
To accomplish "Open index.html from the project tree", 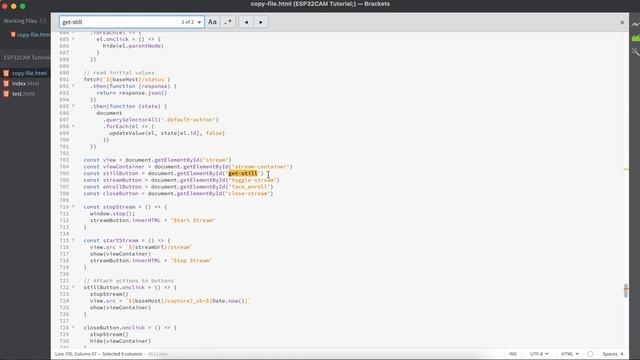I will pos(25,83).
